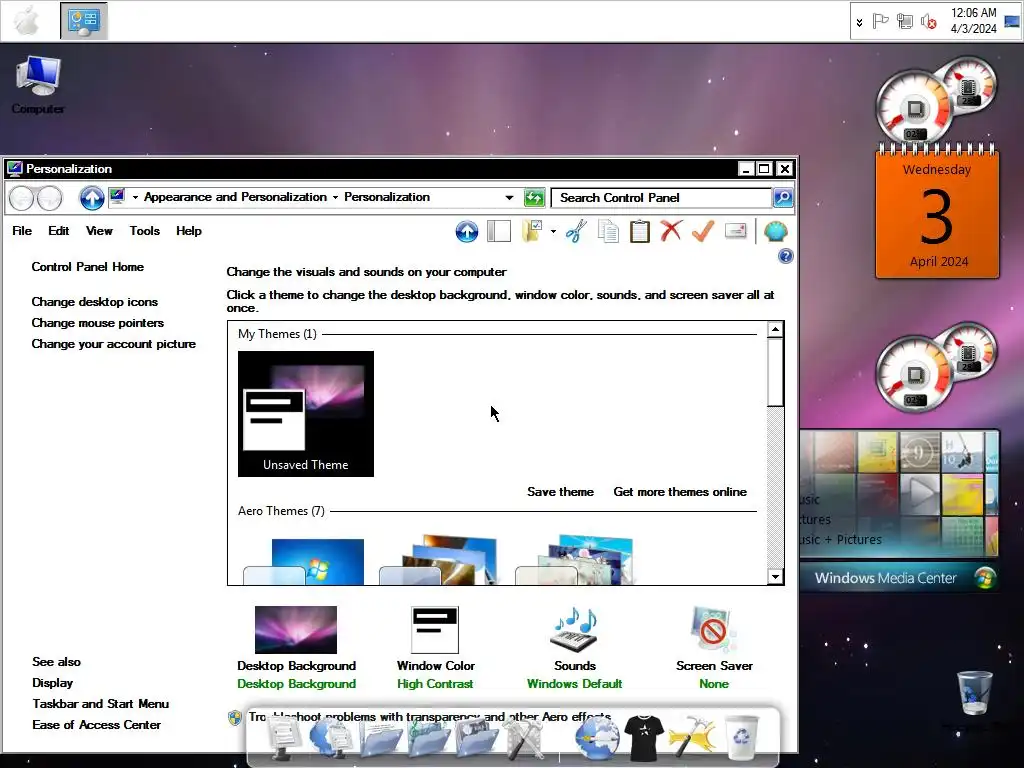
Task: Click Change your account picture link
Action: [114, 344]
